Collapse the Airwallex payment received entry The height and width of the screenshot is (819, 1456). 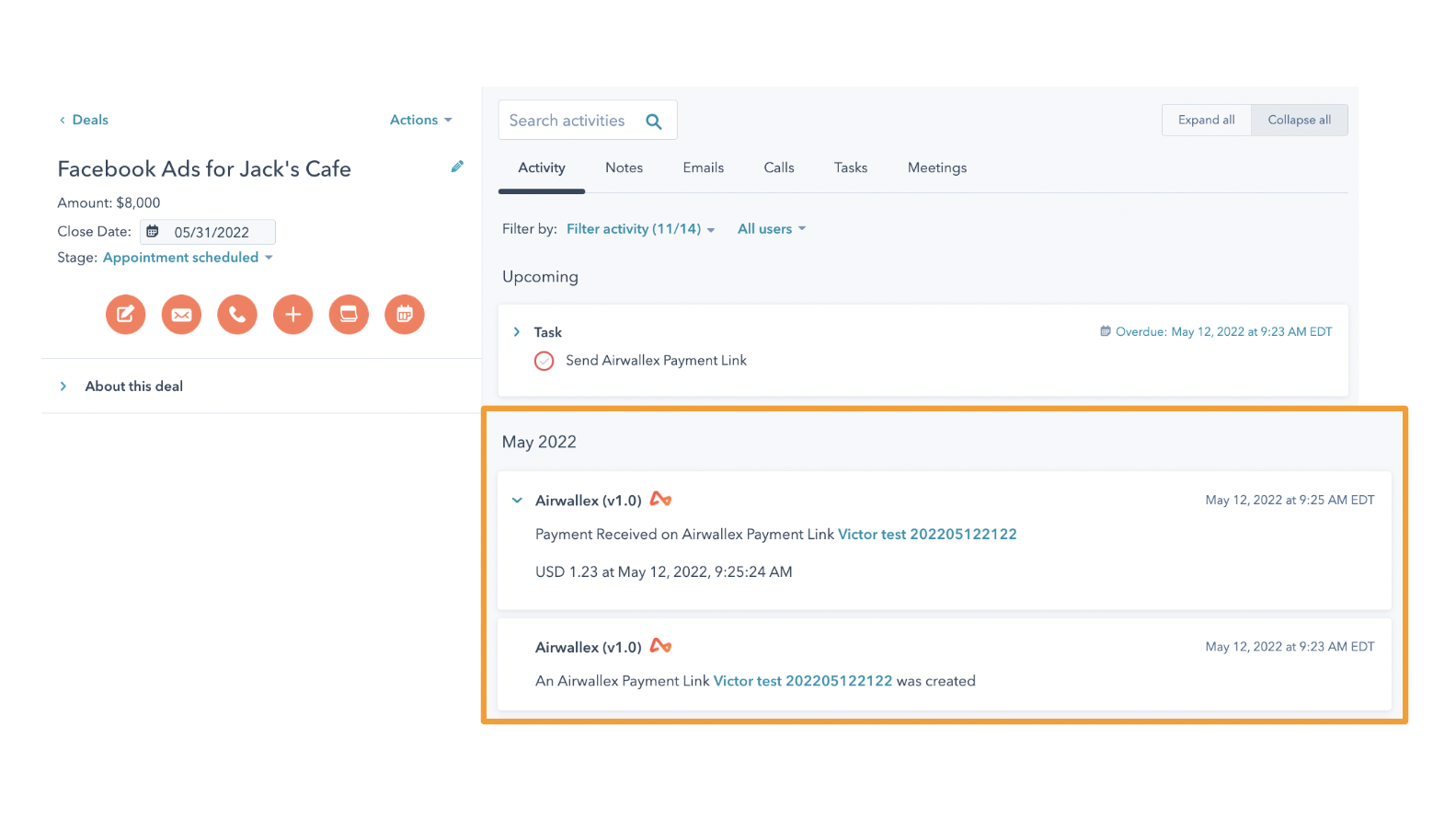coord(517,501)
